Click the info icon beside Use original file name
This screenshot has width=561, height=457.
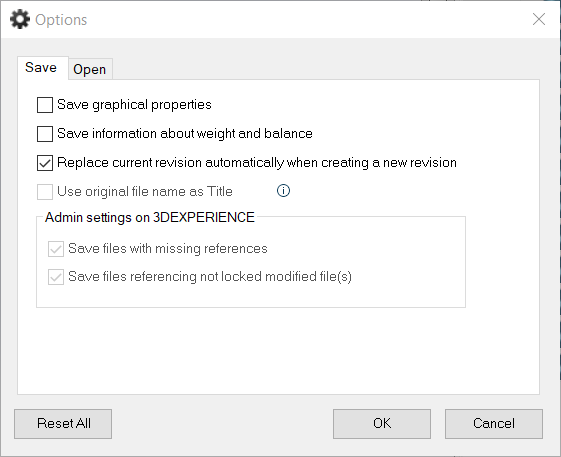tap(283, 191)
